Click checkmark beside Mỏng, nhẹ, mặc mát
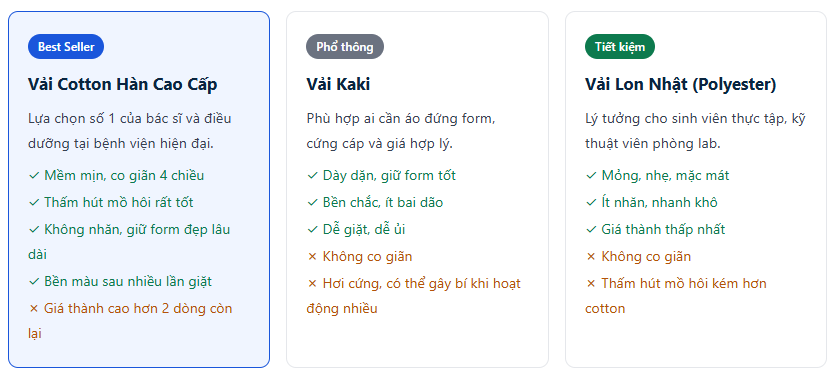Screen dimensions: 840x378 pos(591,176)
